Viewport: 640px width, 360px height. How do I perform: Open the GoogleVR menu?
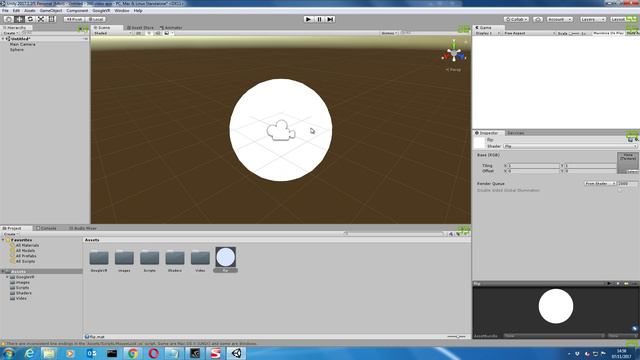pyautogui.click(x=101, y=11)
